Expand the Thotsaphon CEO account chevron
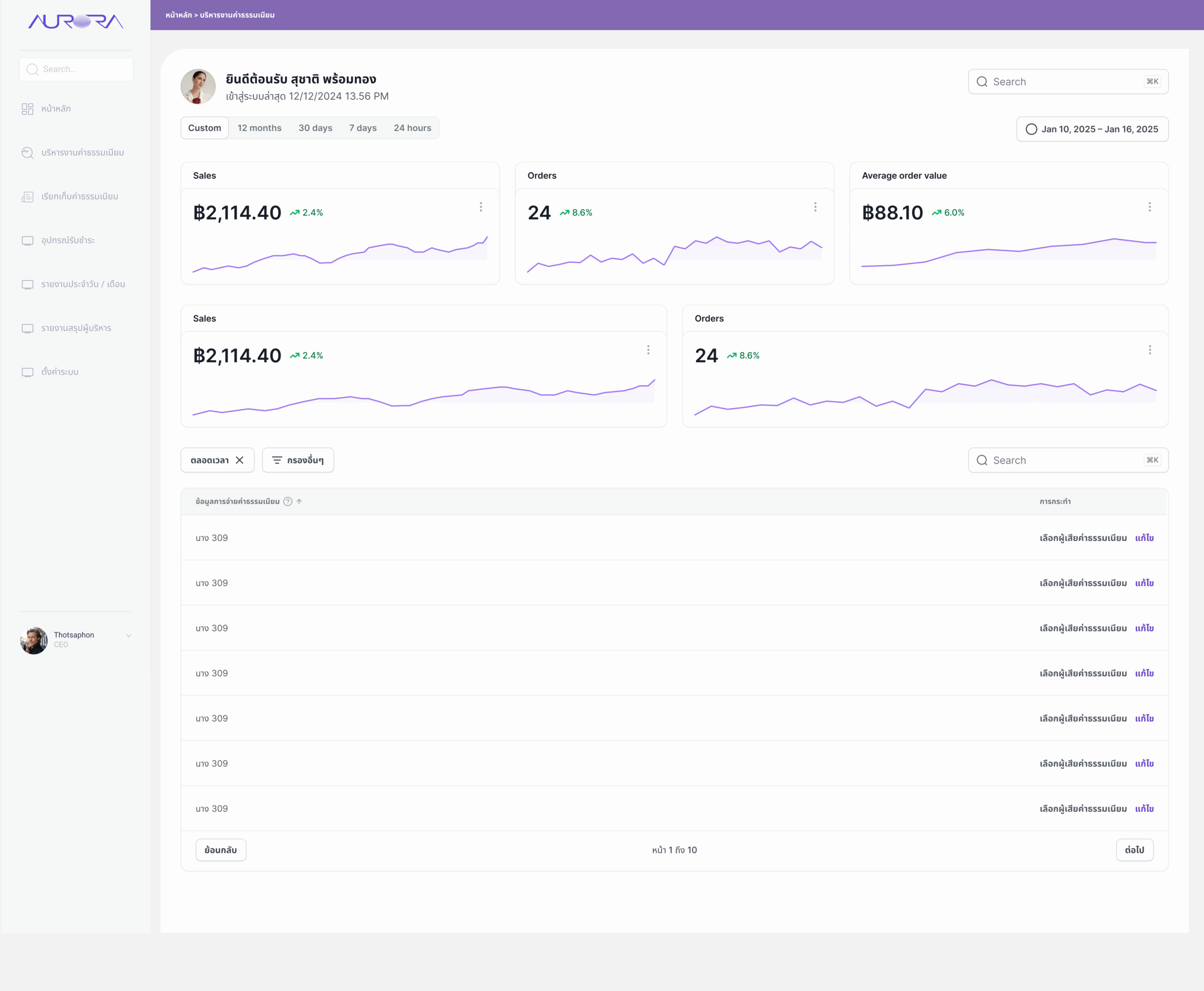 click(x=128, y=636)
